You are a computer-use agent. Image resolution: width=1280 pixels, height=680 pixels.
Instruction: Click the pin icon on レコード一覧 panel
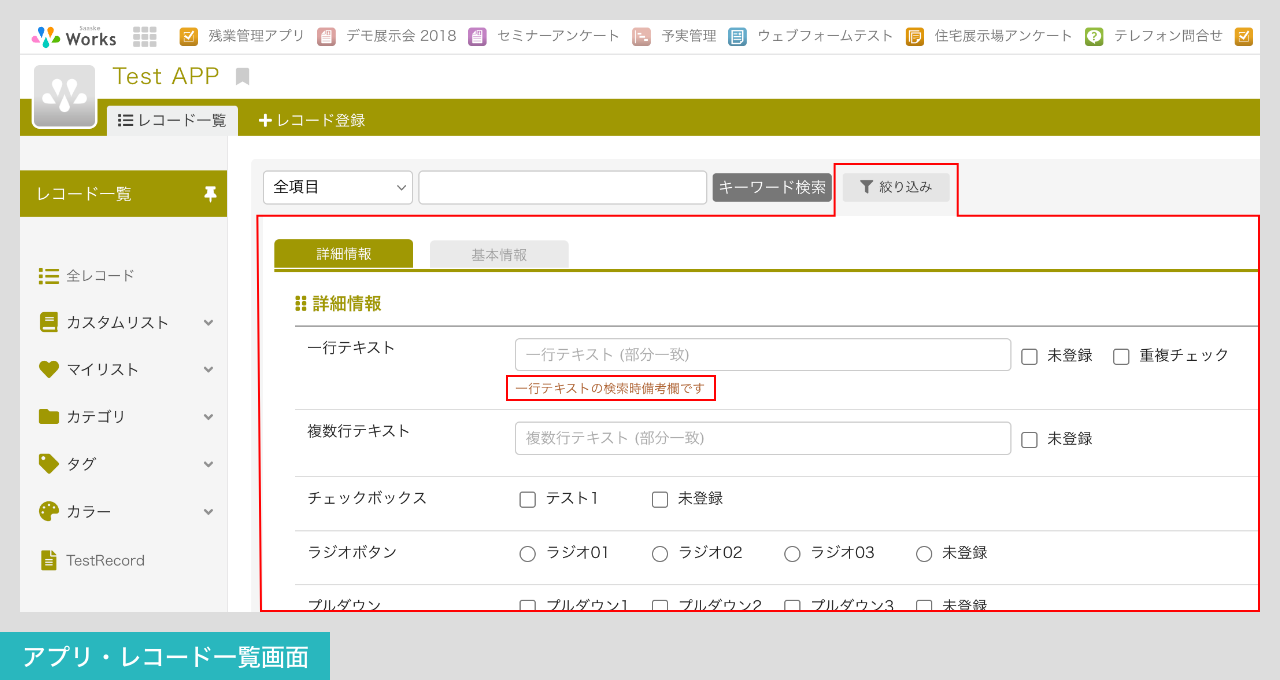click(x=209, y=193)
